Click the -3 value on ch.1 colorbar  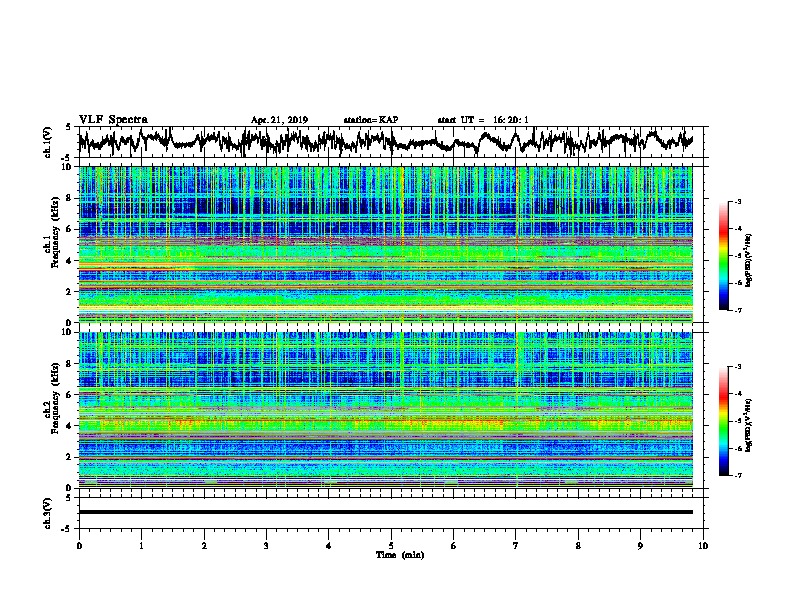pos(737,202)
